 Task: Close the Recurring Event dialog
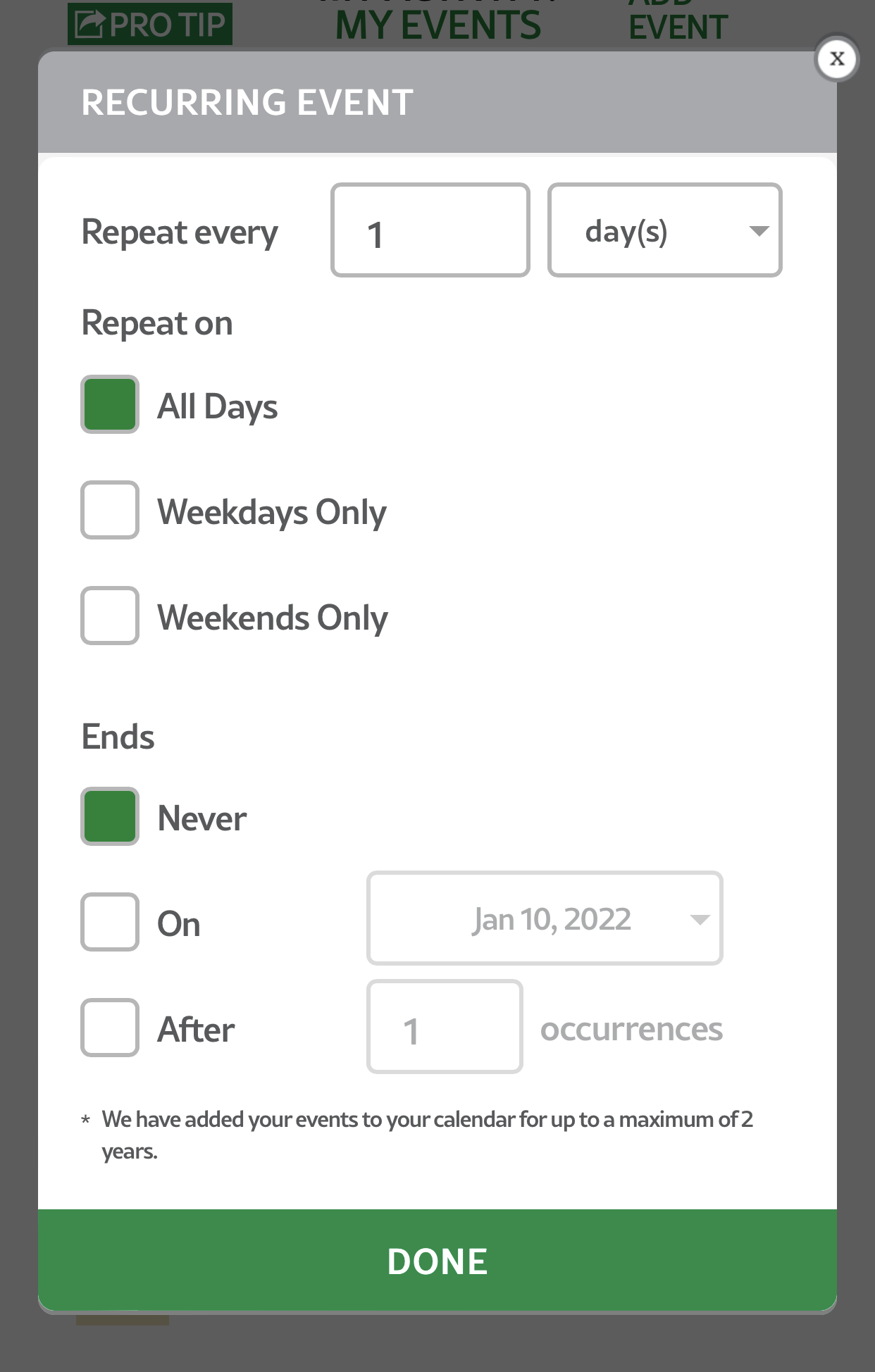[836, 58]
